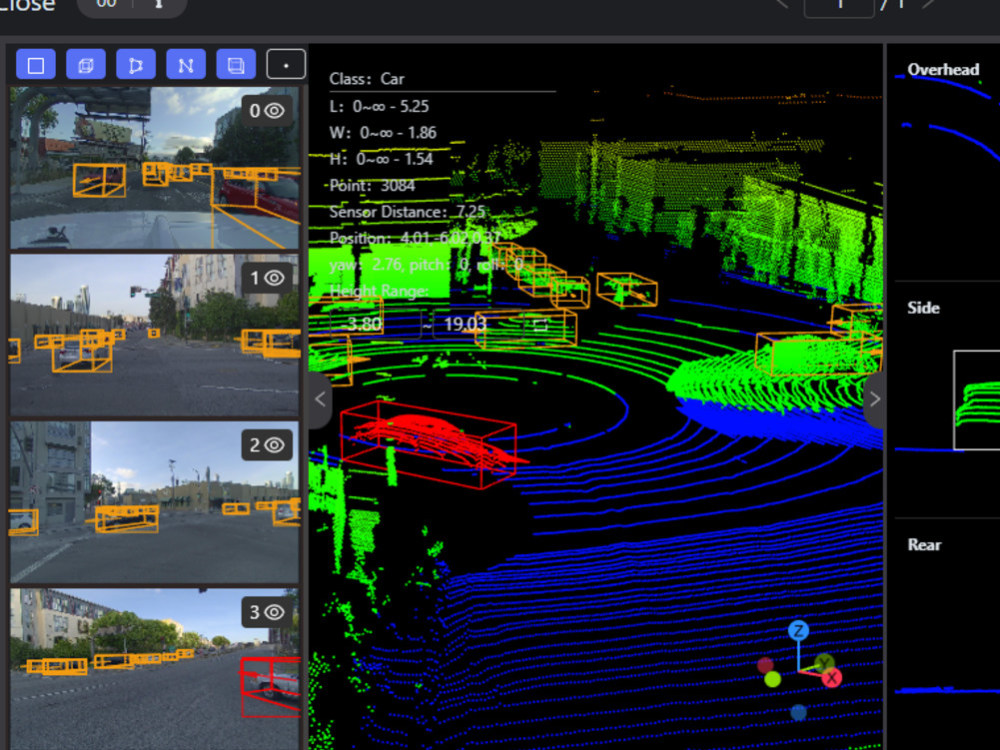This screenshot has height=750, width=1000.
Task: Select the point annotation tool
Action: pyautogui.click(x=286, y=65)
